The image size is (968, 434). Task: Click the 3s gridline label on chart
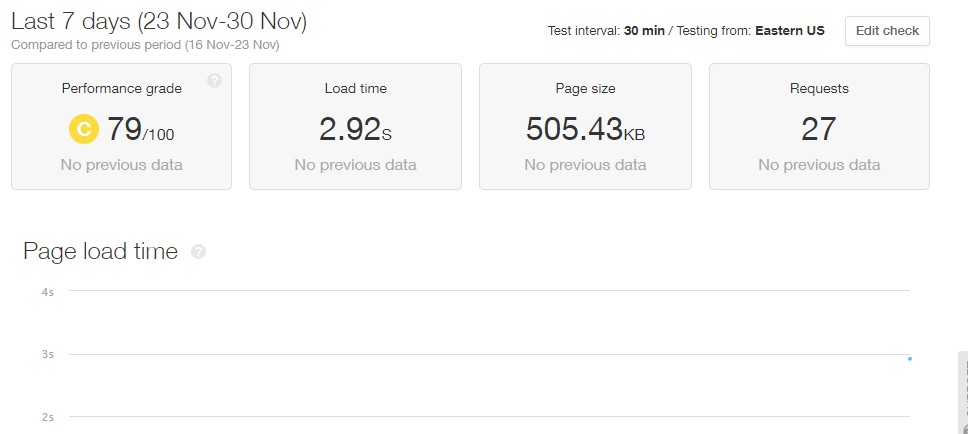pos(48,354)
